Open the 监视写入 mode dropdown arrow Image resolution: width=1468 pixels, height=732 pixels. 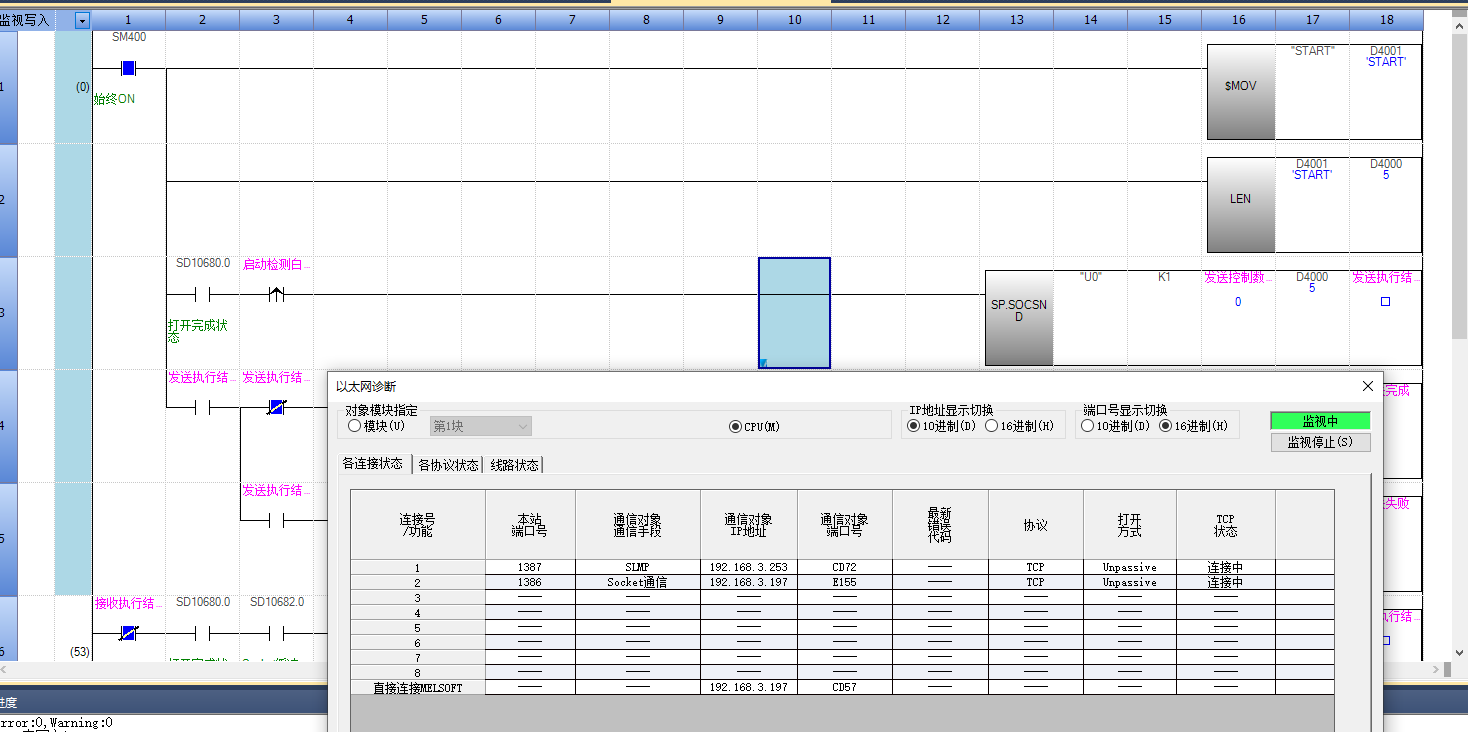(x=82, y=20)
